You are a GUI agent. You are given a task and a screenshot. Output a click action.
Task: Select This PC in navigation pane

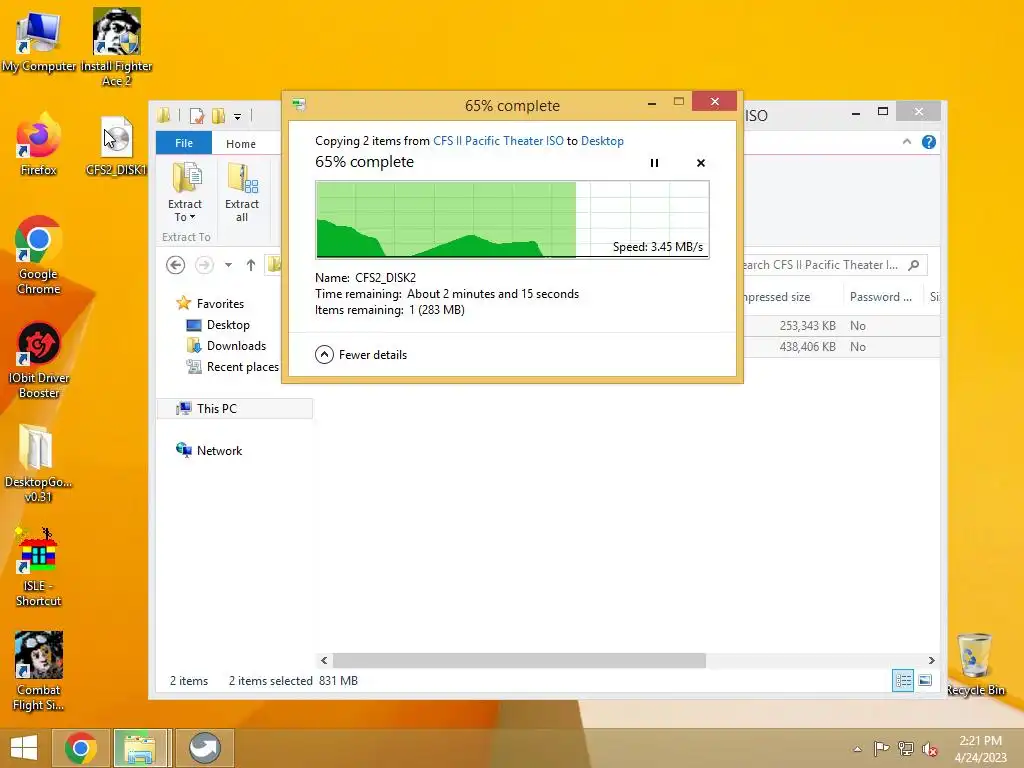[x=234, y=408]
